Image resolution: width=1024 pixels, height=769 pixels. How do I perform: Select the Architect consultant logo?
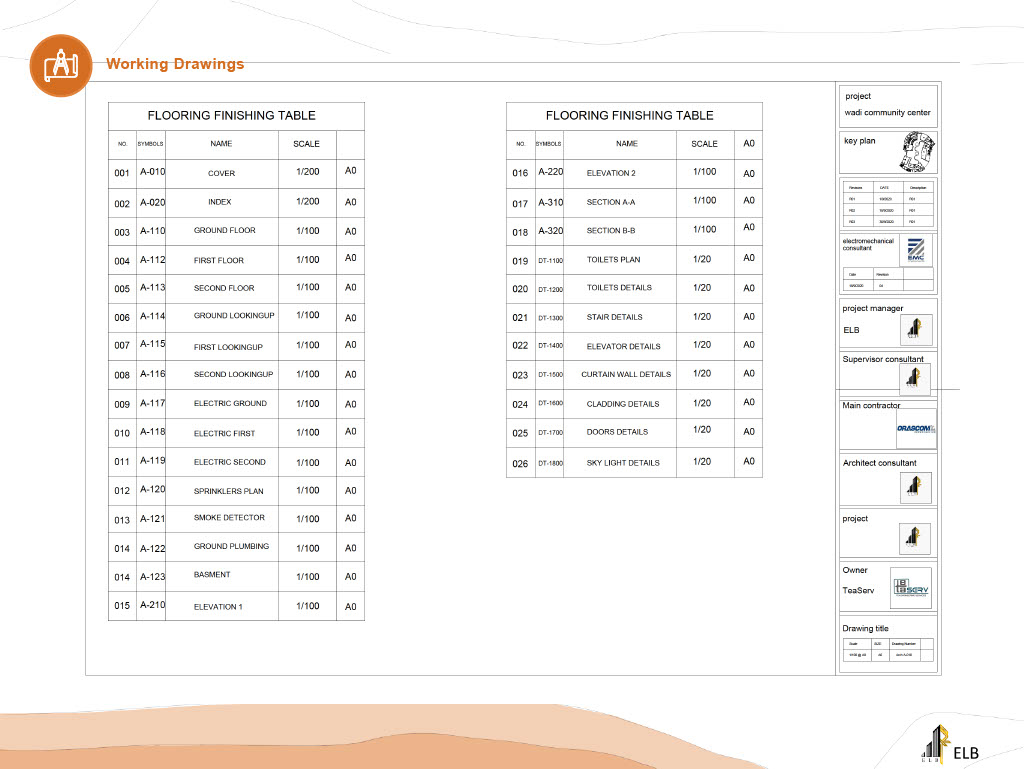coord(914,487)
